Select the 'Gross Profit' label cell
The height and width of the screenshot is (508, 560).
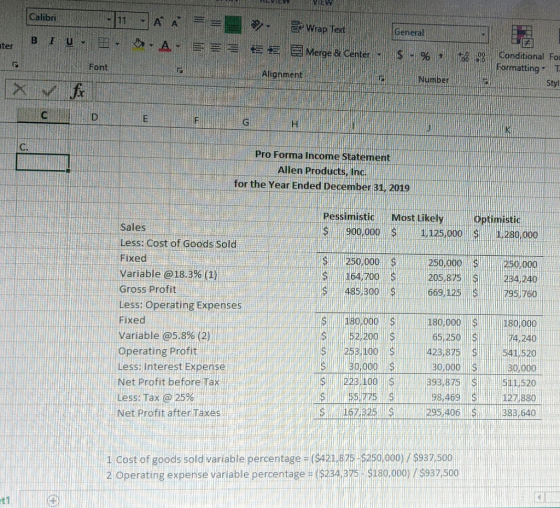pyautogui.click(x=148, y=289)
